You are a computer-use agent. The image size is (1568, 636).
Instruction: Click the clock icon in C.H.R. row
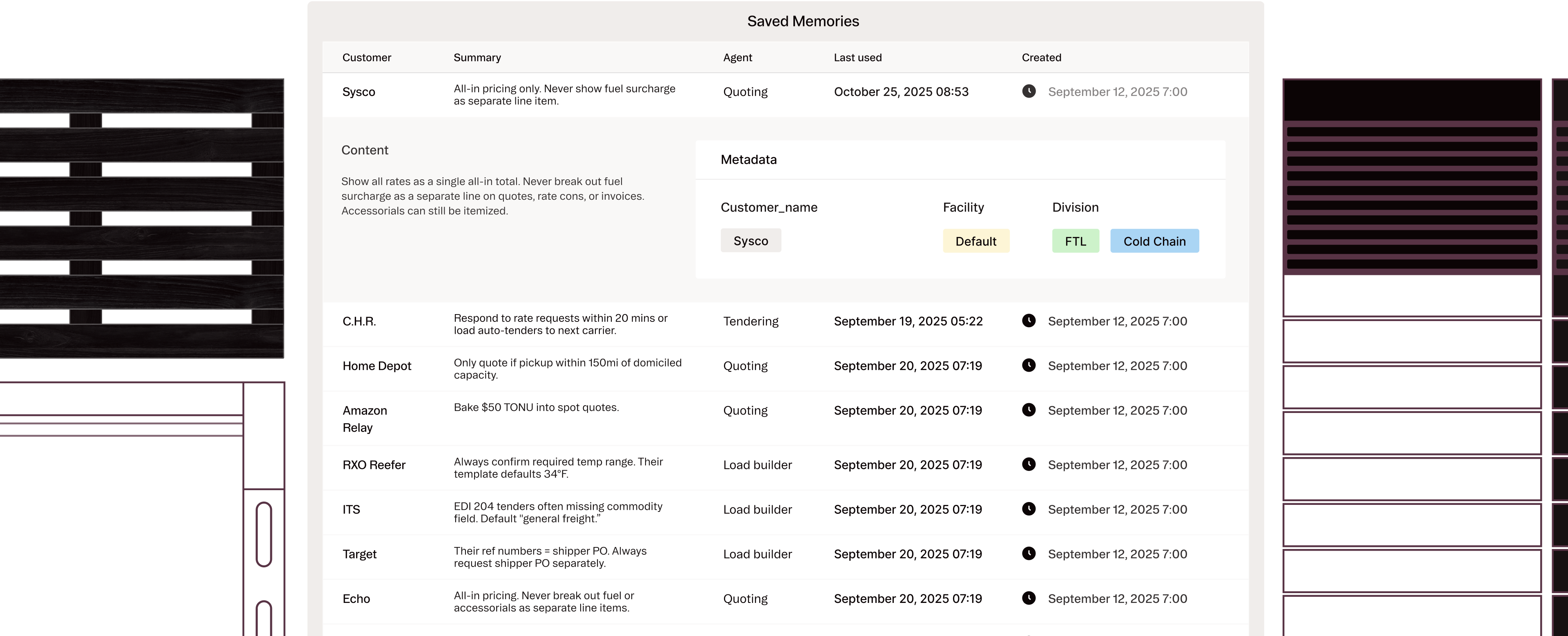[1029, 321]
